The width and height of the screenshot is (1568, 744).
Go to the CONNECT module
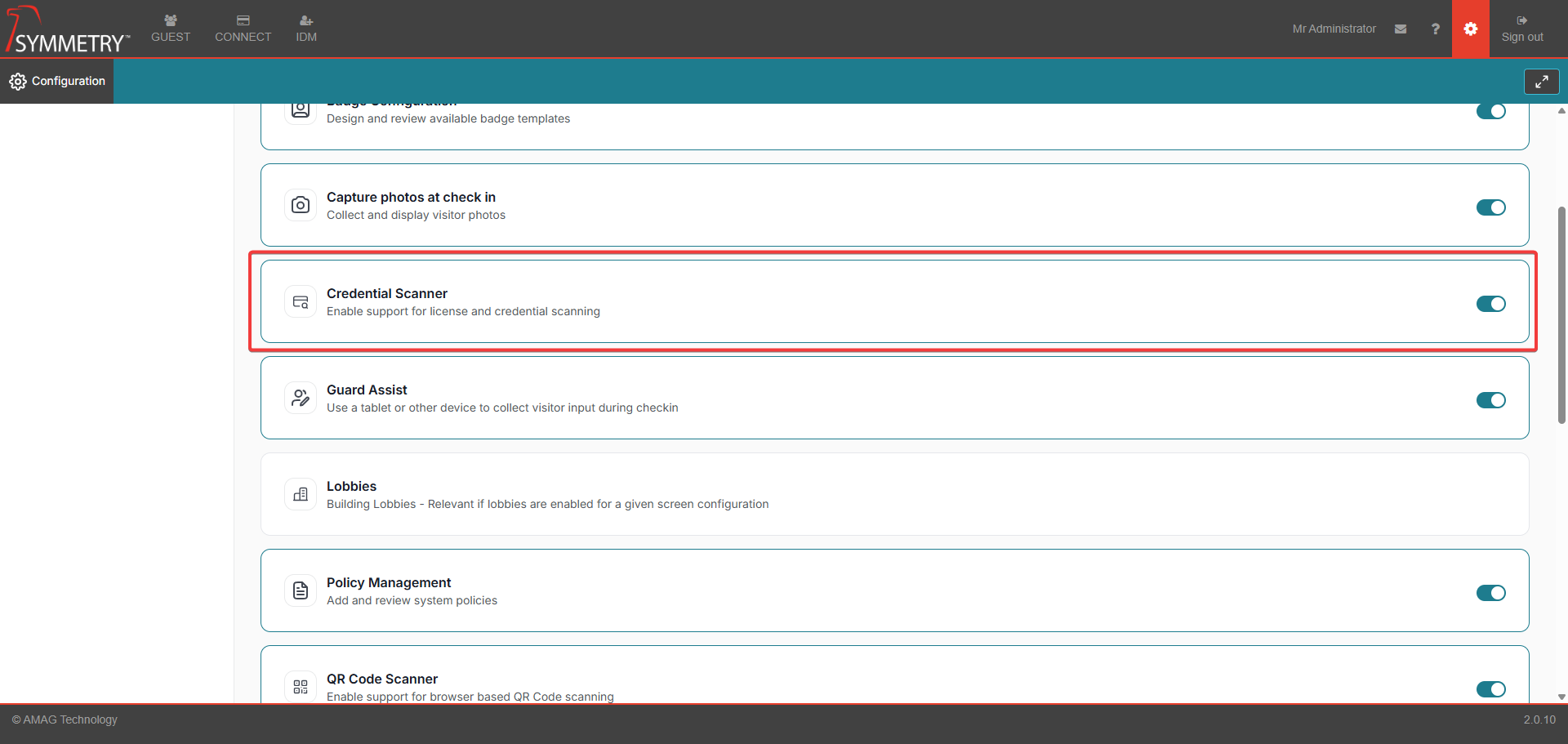click(x=243, y=29)
